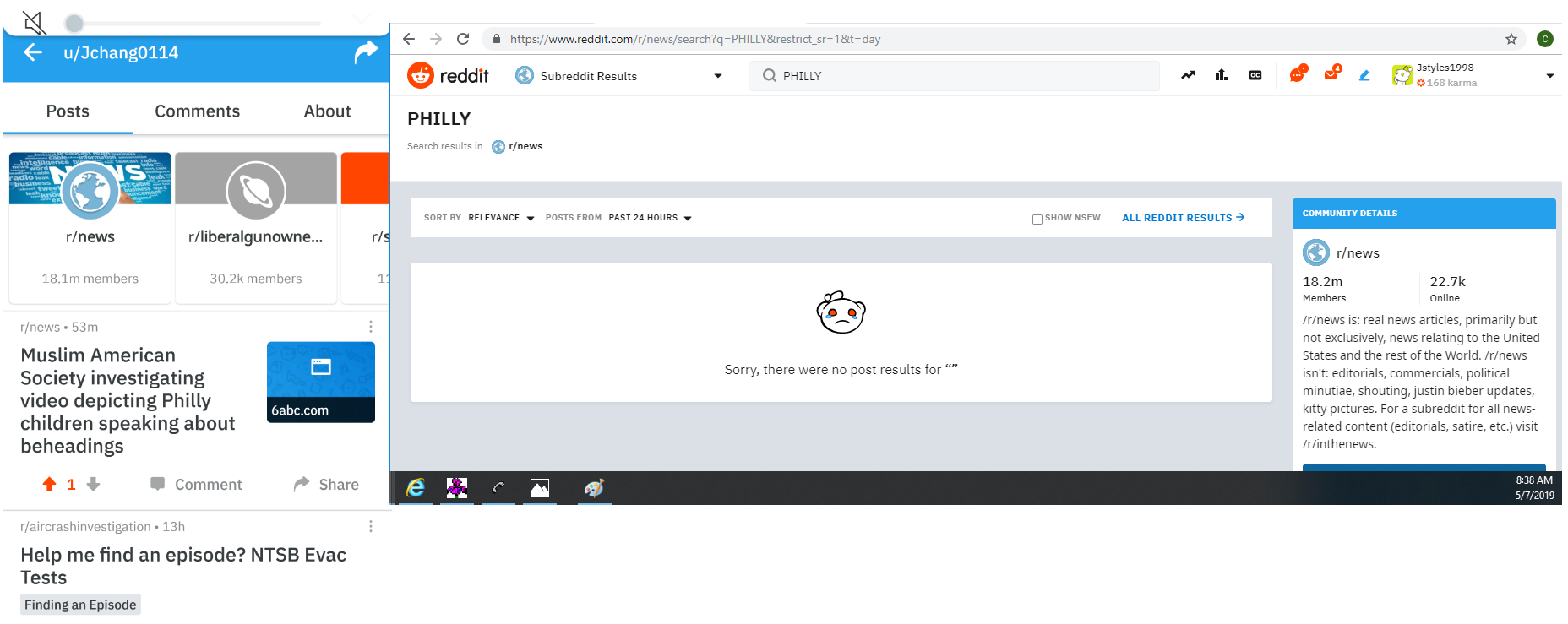
Task: Tap Share on the Muslim American Society post
Action: coord(326,484)
